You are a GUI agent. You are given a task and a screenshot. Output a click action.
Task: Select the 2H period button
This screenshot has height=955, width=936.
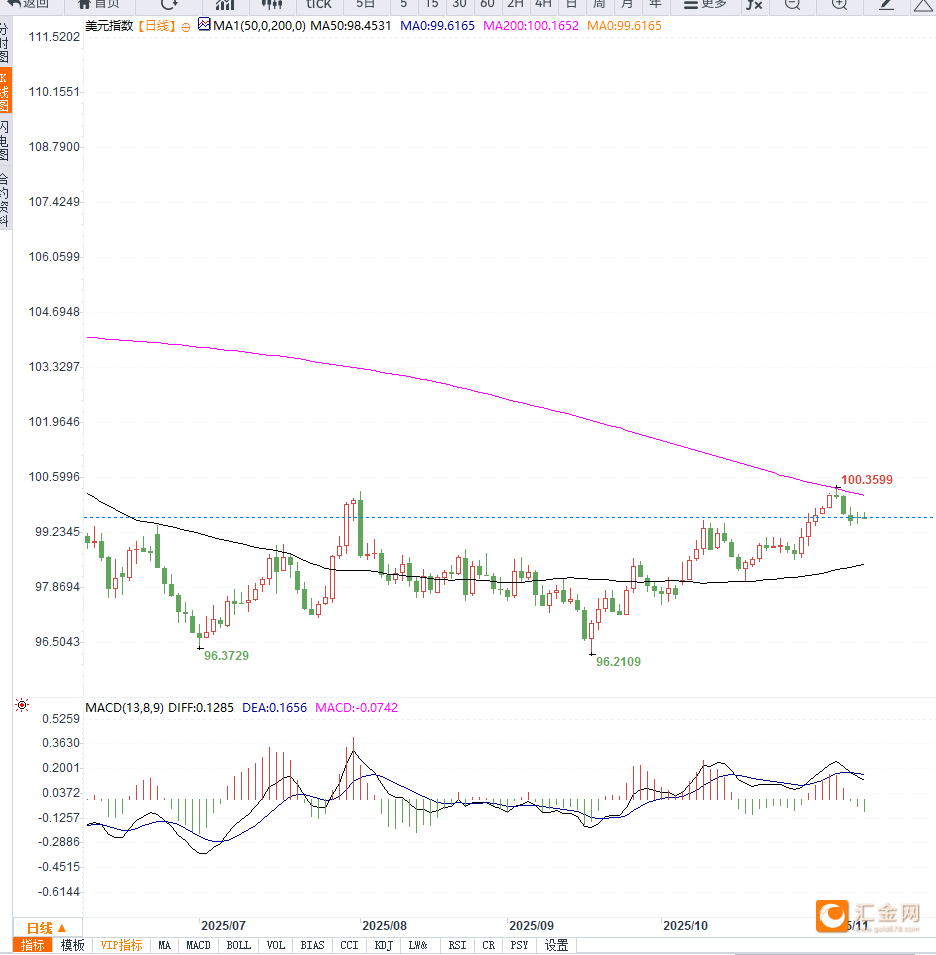click(x=515, y=4)
